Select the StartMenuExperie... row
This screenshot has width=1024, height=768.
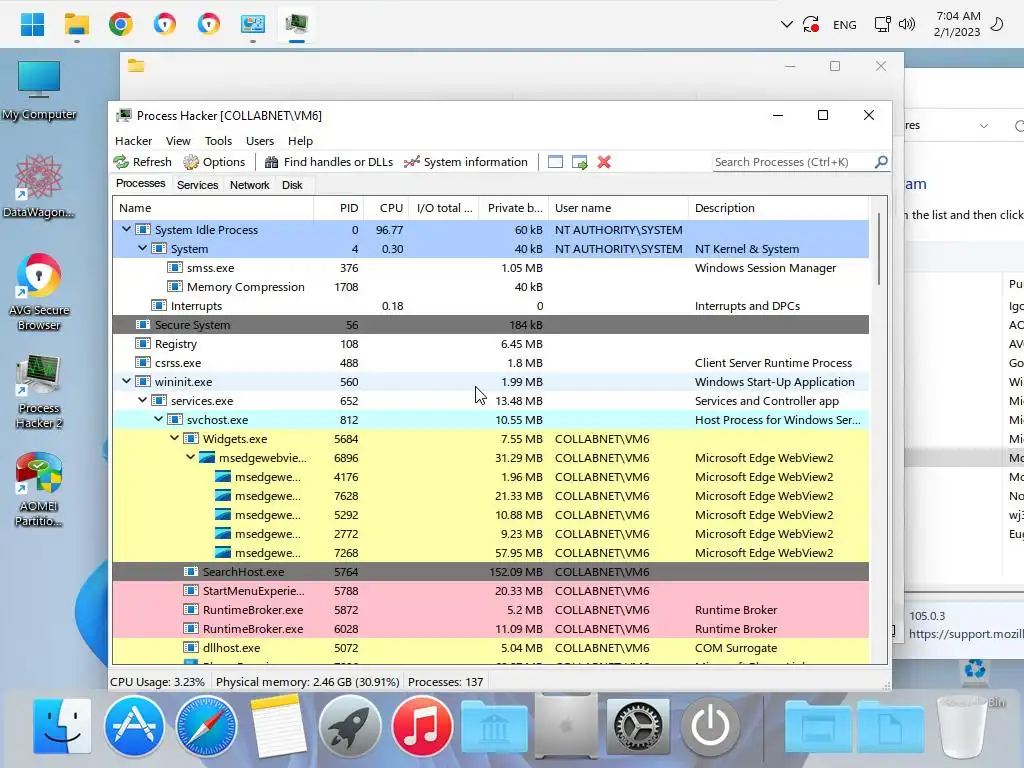490,590
